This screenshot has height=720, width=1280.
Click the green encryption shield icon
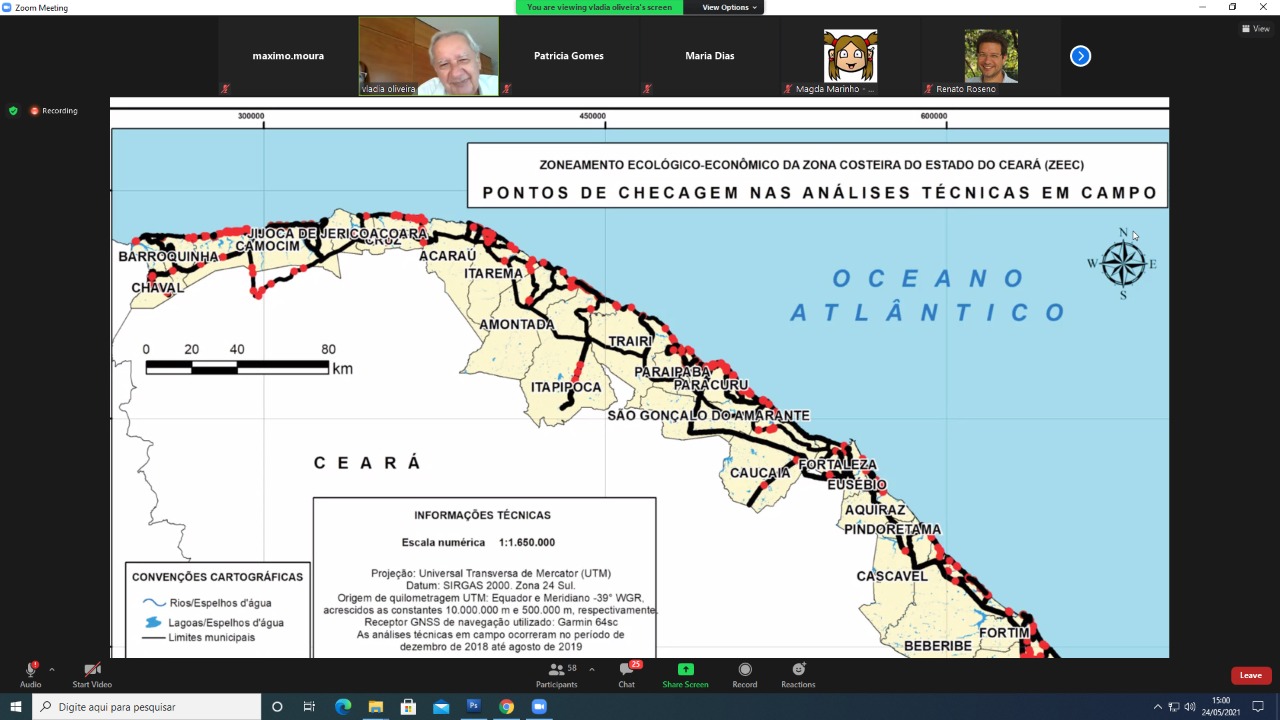[x=13, y=111]
